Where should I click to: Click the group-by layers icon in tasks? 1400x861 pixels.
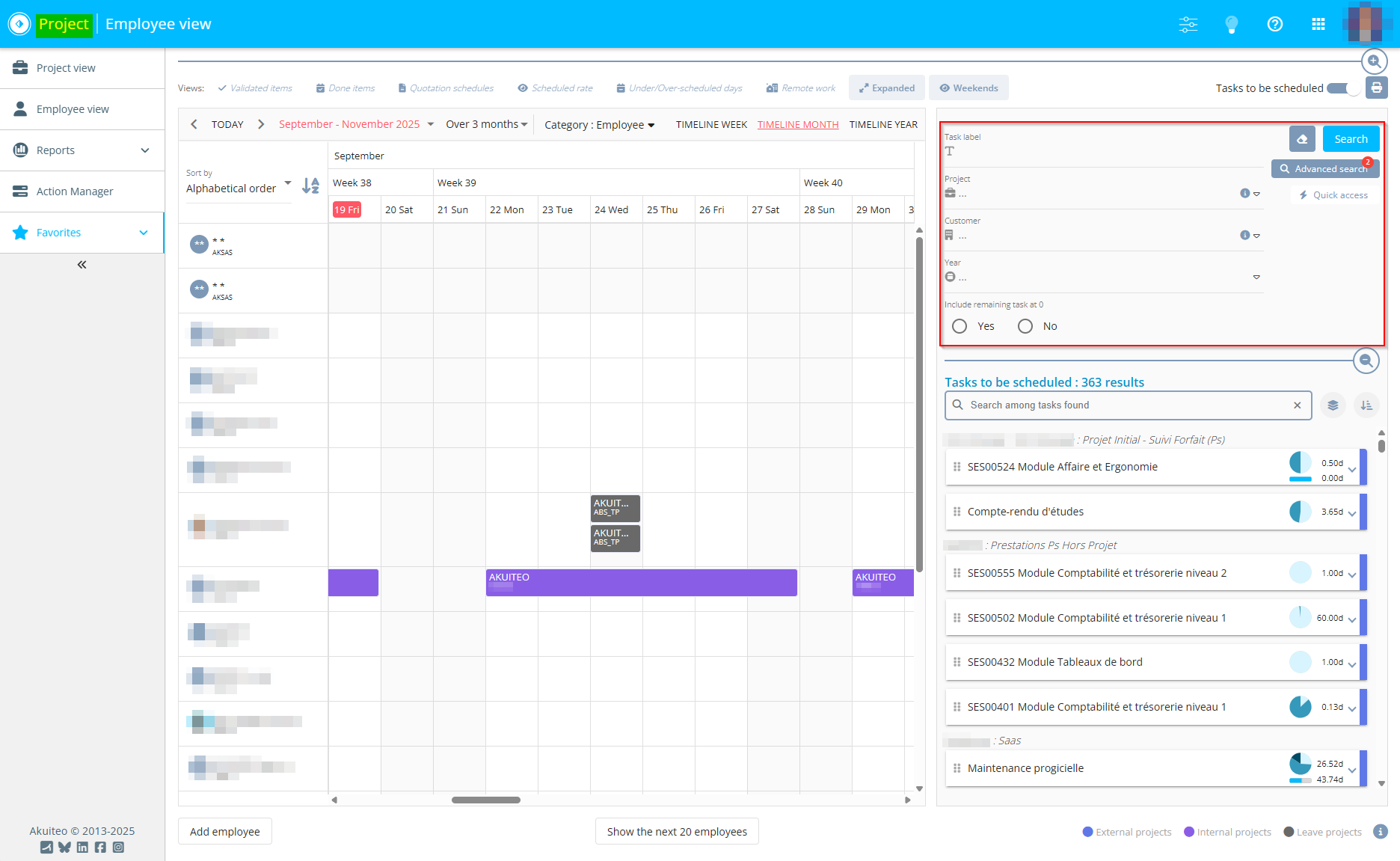pos(1333,405)
